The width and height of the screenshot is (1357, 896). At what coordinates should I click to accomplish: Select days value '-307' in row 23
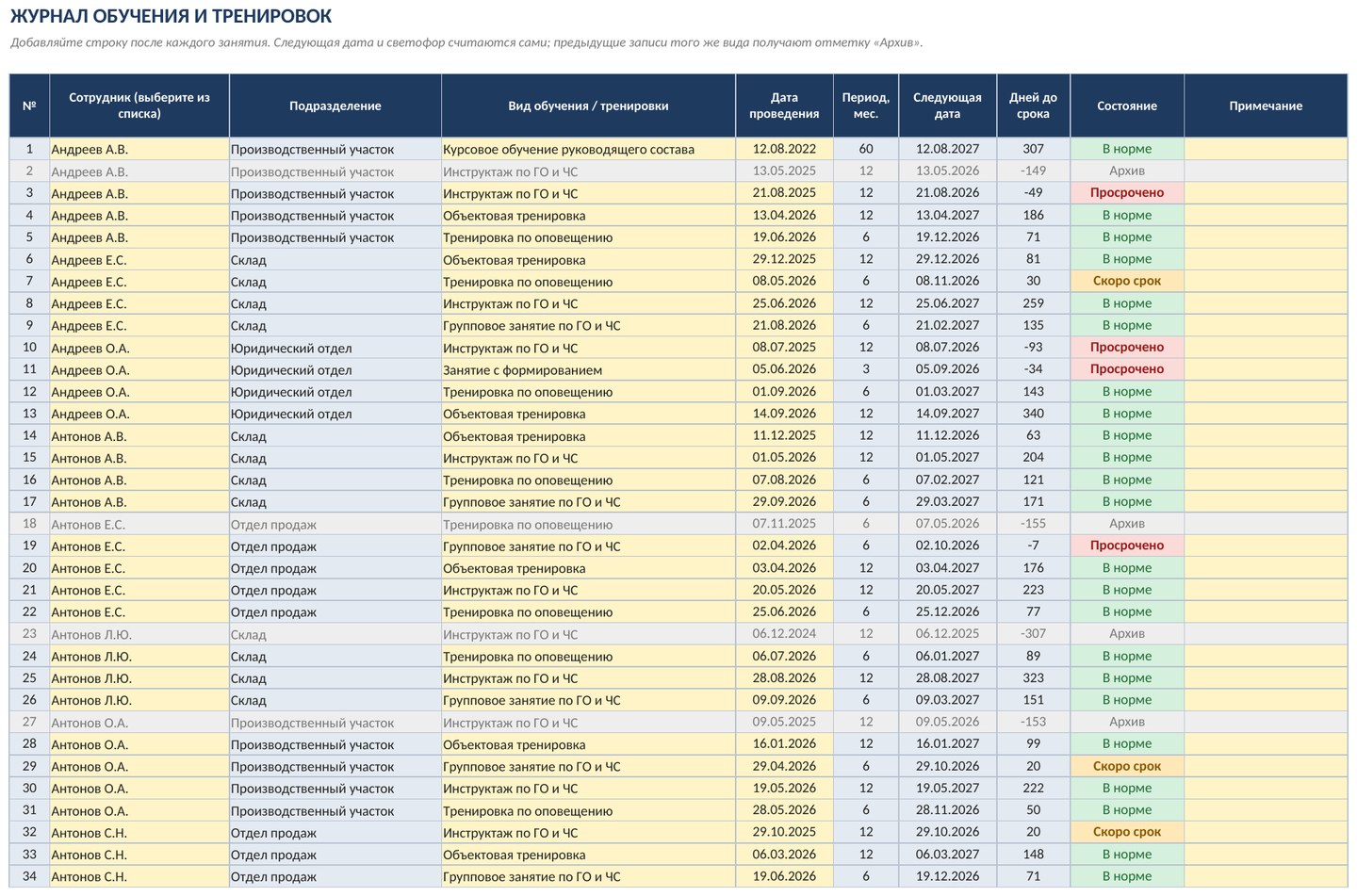click(1033, 634)
